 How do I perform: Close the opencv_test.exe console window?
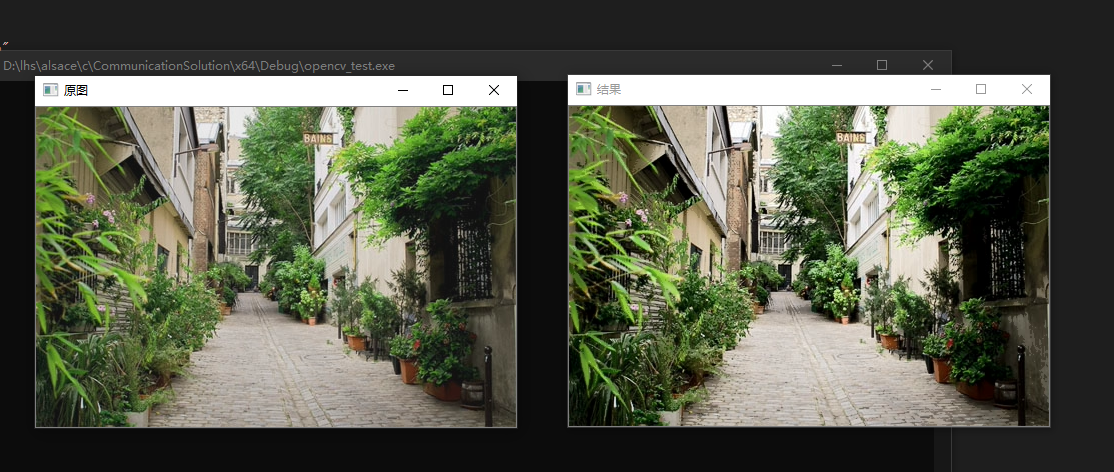(x=928, y=65)
